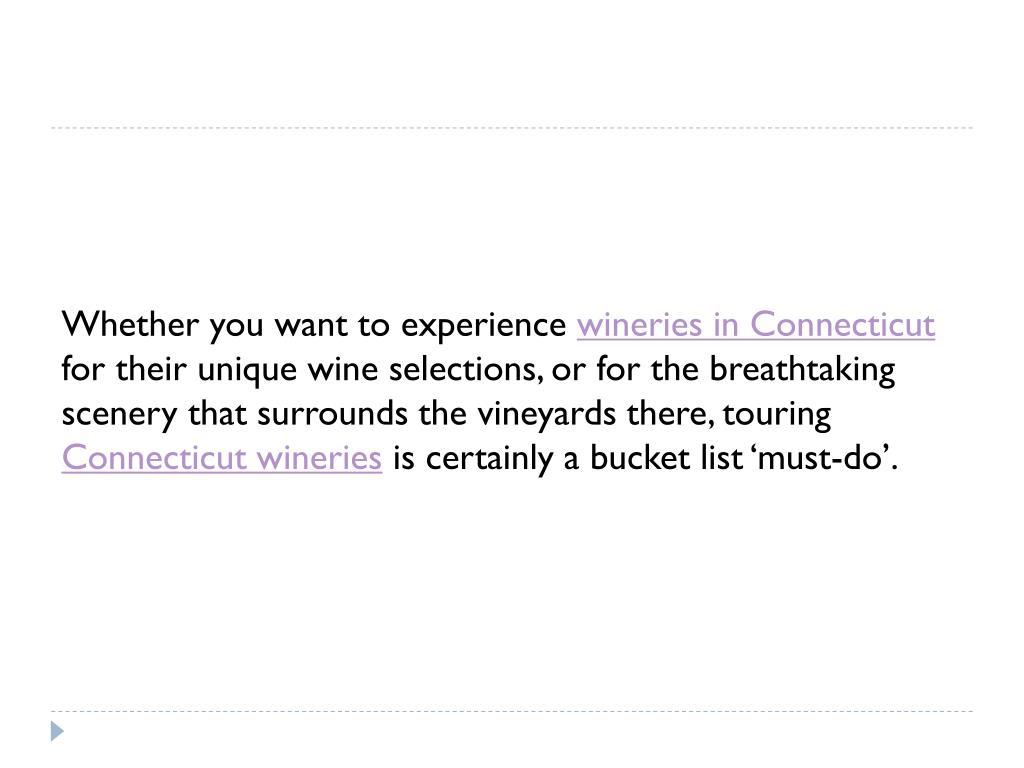Click the word 'surrounds' in the paragraph
This screenshot has height=768, width=1024.
coord(332,414)
